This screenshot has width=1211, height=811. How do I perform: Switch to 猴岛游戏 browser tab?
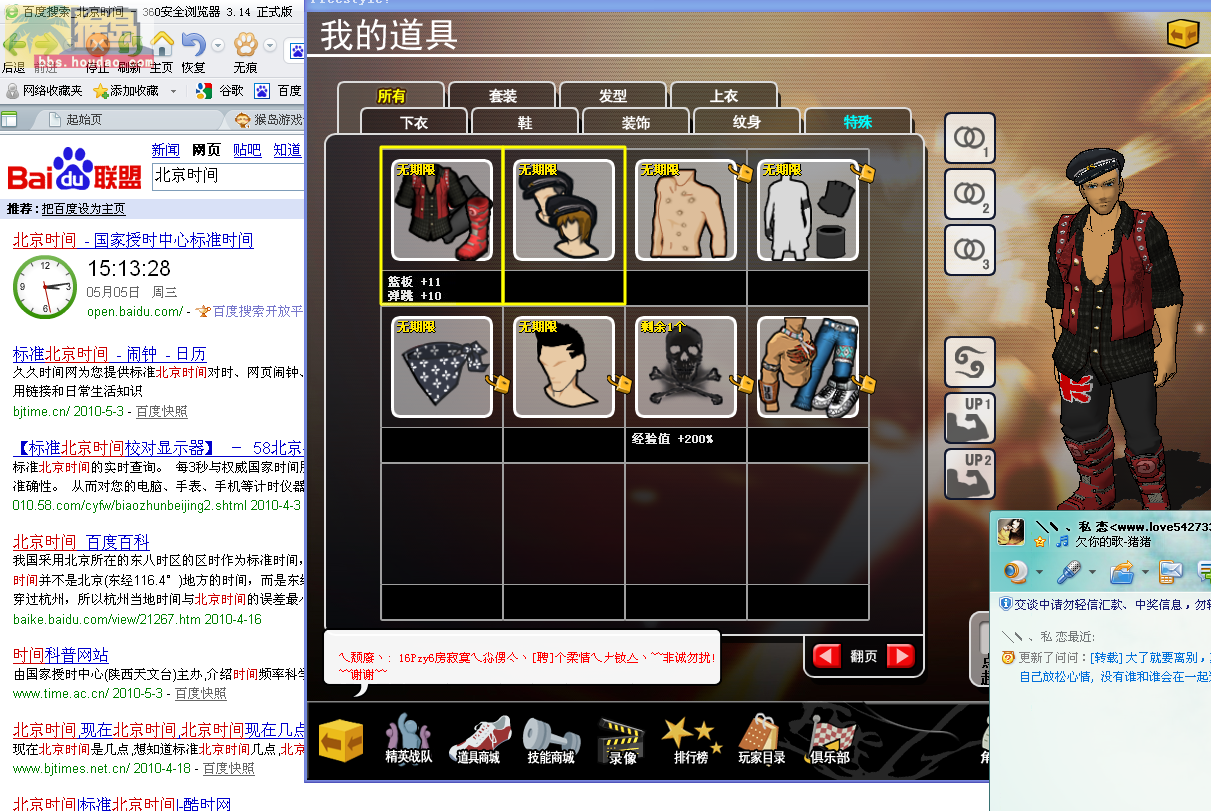pyautogui.click(x=268, y=120)
